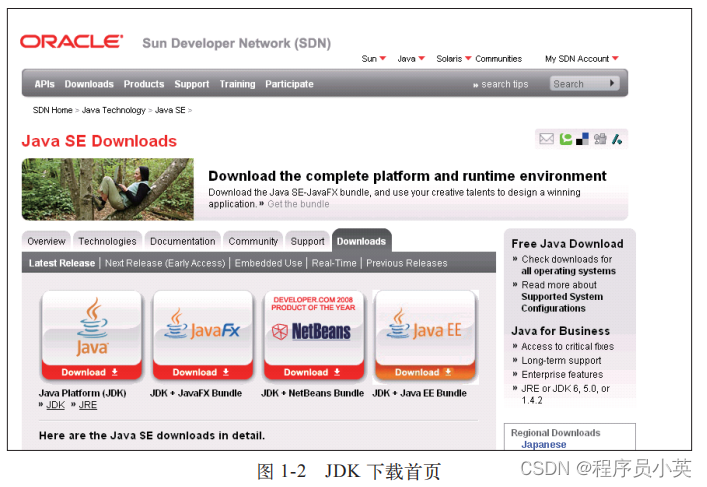Select the Downloads tab
707x487 pixels.
click(362, 241)
